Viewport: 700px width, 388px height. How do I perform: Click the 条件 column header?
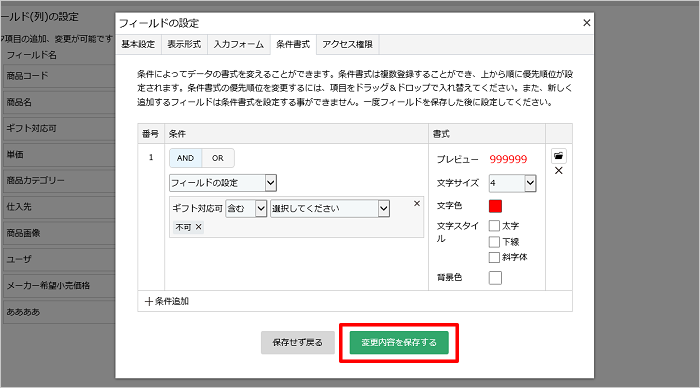(296, 134)
